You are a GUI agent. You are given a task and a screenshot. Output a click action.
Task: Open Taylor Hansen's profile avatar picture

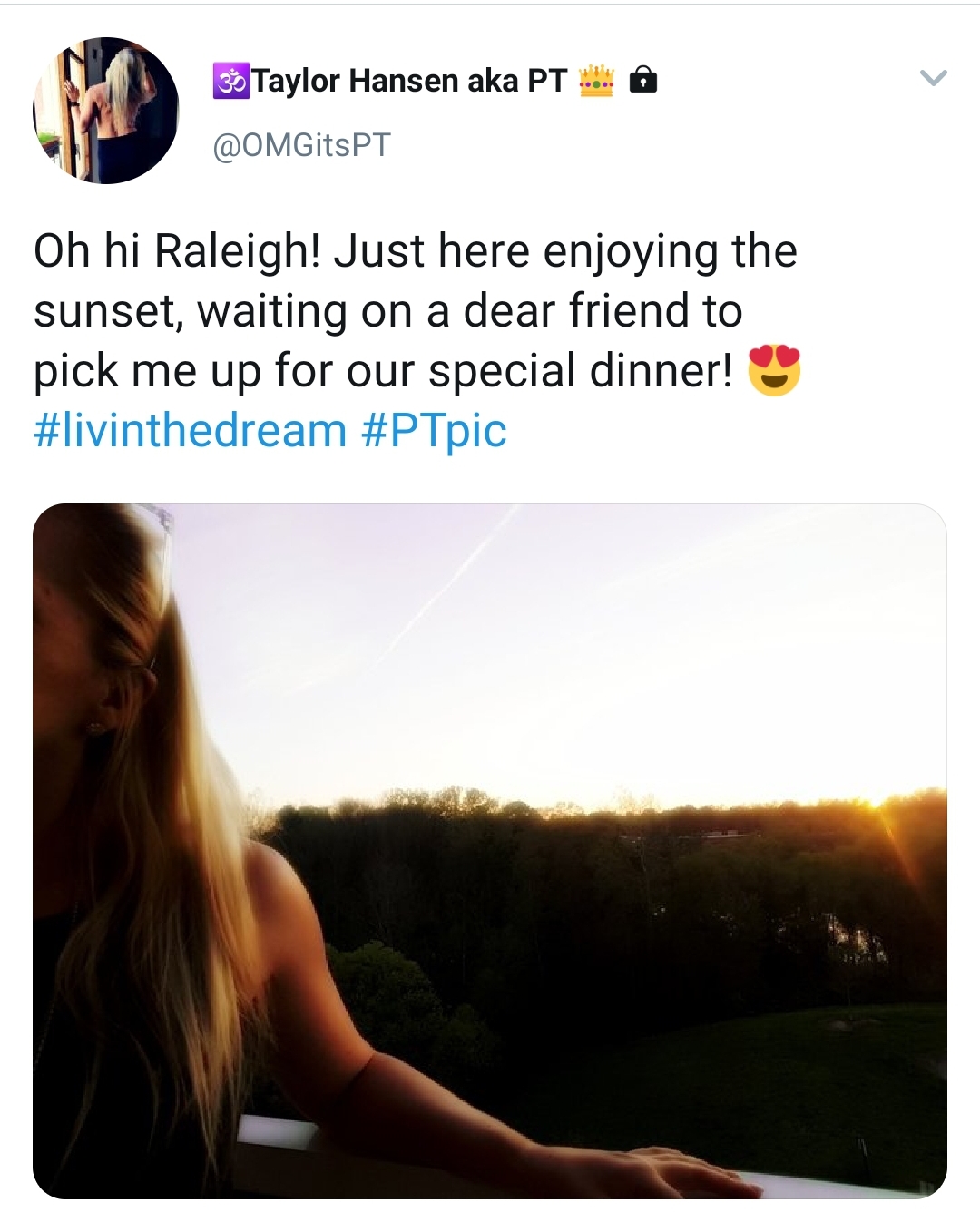pos(106,111)
